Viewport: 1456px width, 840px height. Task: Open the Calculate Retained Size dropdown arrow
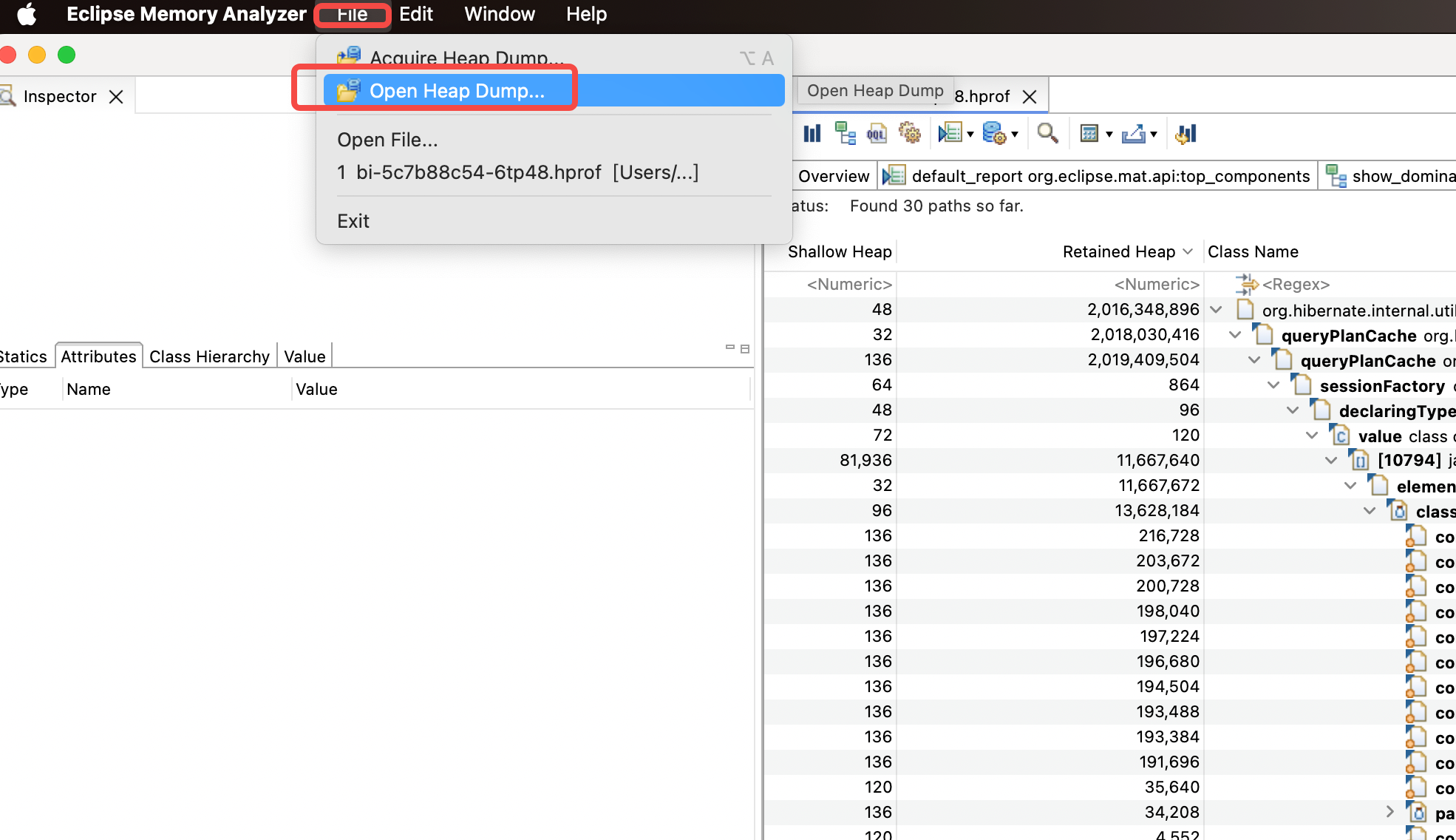(1109, 135)
